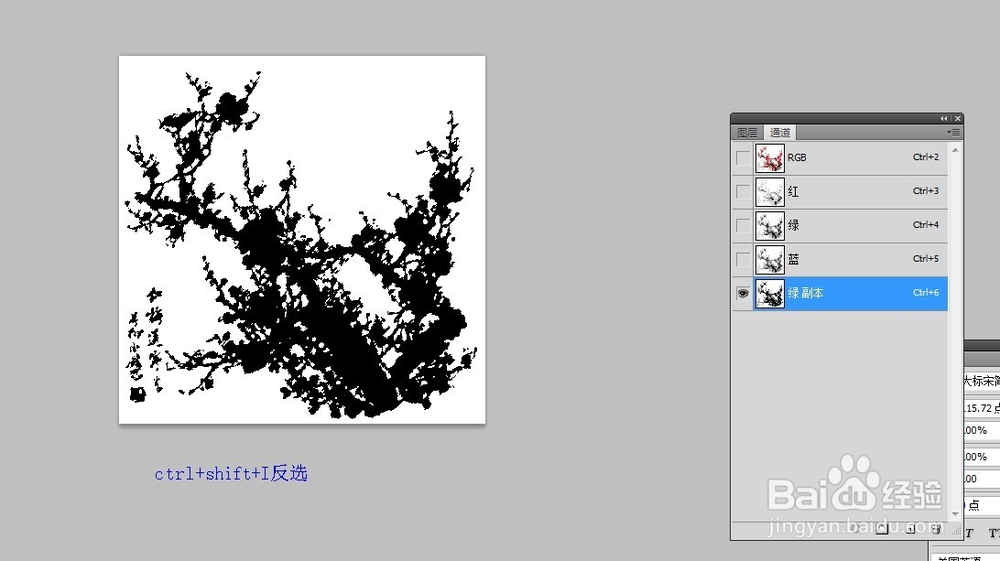Screen dimensions: 1000x561
Task: Select the 通道 tab
Action: [779, 133]
